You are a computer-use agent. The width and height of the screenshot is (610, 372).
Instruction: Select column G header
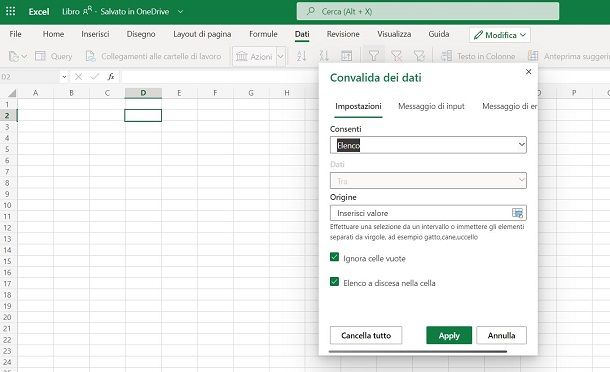pos(251,93)
